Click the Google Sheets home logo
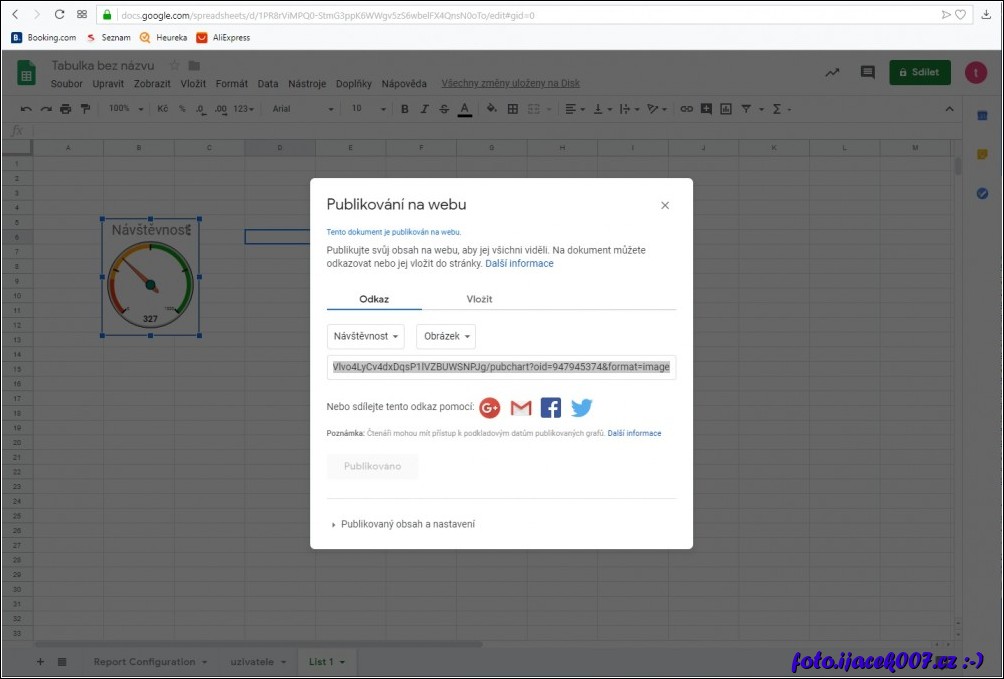 click(27, 73)
